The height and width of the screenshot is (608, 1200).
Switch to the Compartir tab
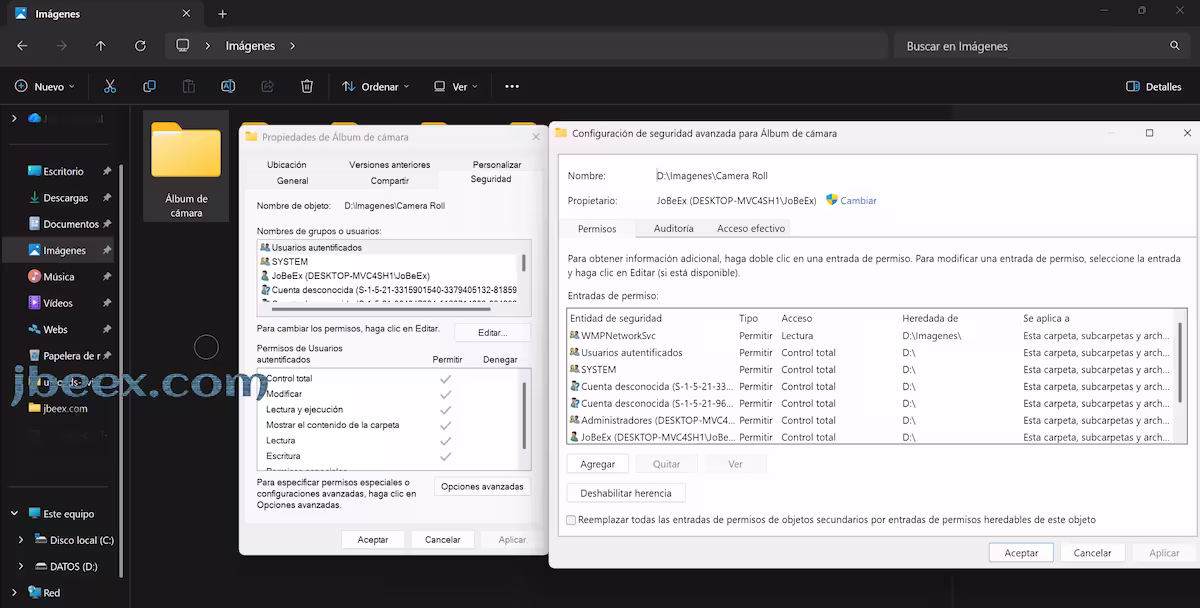(x=389, y=180)
